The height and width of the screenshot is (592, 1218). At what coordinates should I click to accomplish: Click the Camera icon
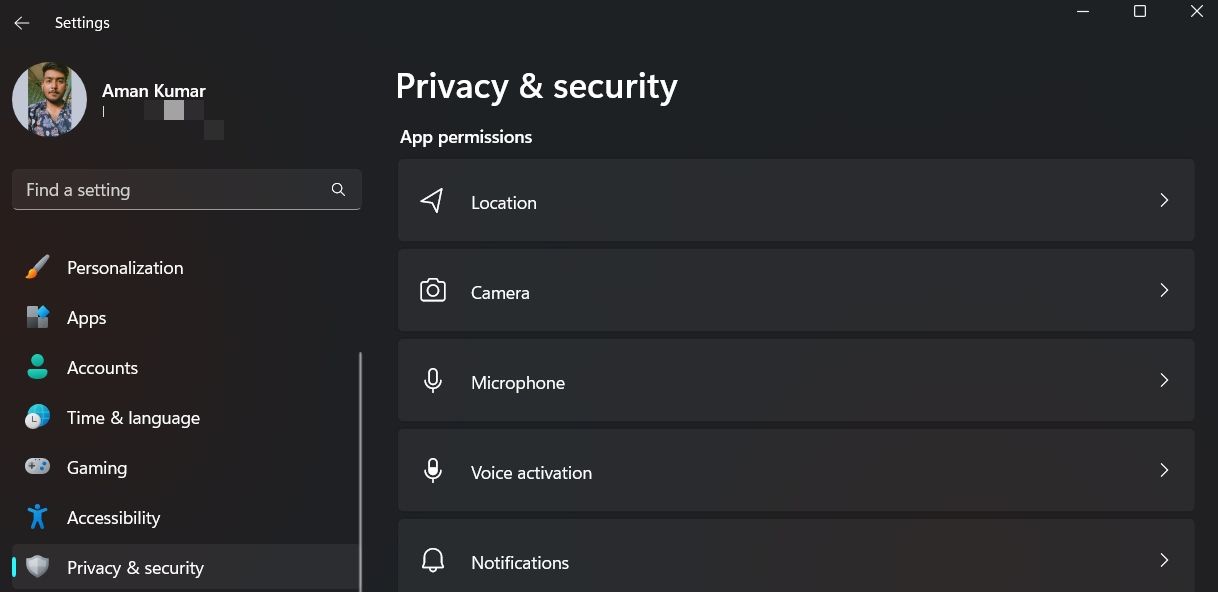(x=432, y=291)
